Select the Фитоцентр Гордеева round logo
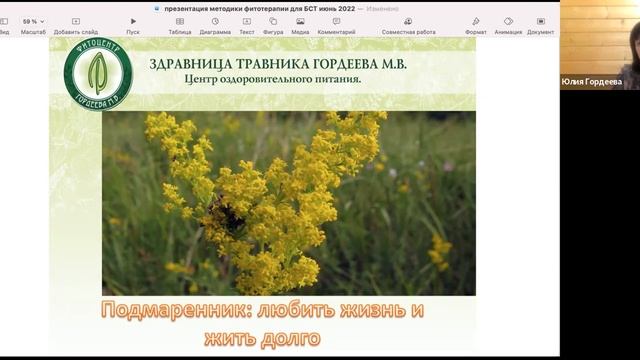This screenshot has width=640, height=360. tap(98, 74)
